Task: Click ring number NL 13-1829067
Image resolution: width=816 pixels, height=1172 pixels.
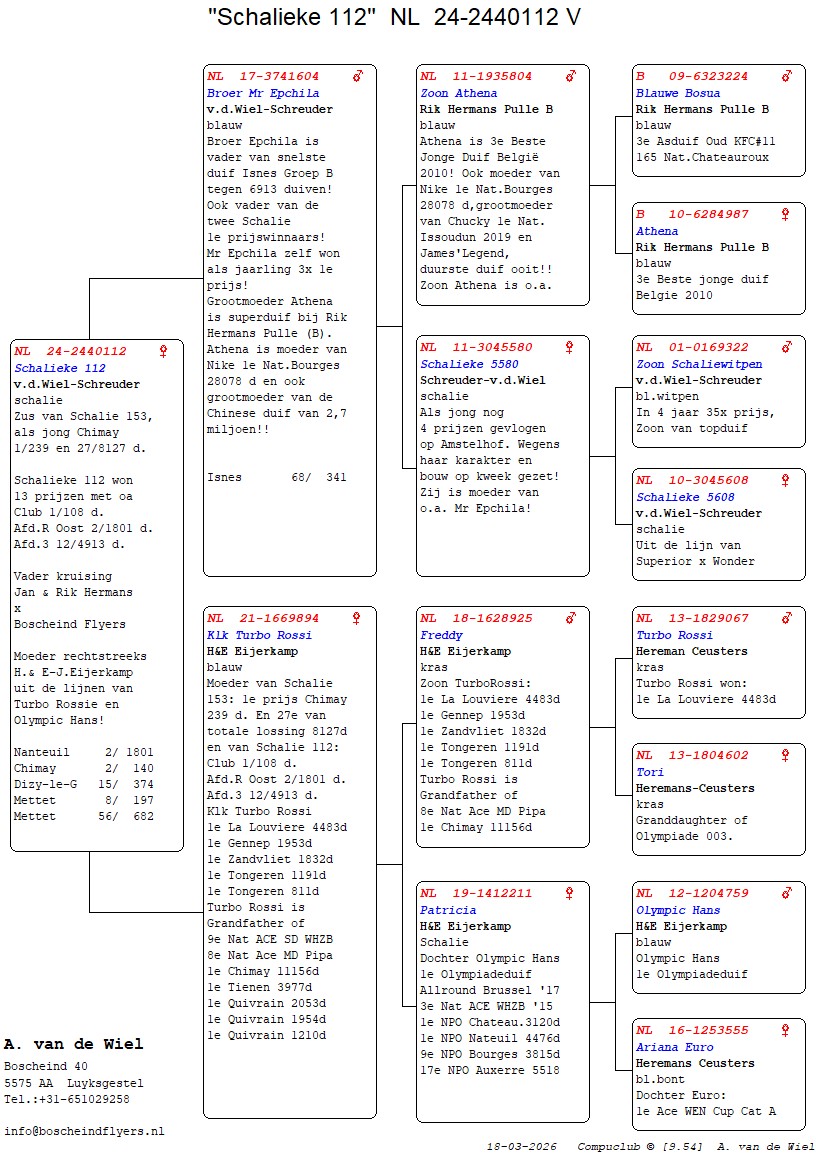Action: tap(692, 618)
